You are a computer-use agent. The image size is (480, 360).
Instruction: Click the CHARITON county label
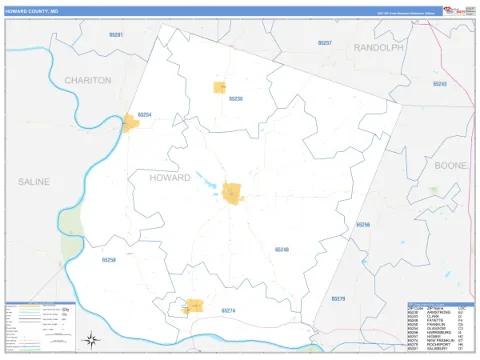88,80
